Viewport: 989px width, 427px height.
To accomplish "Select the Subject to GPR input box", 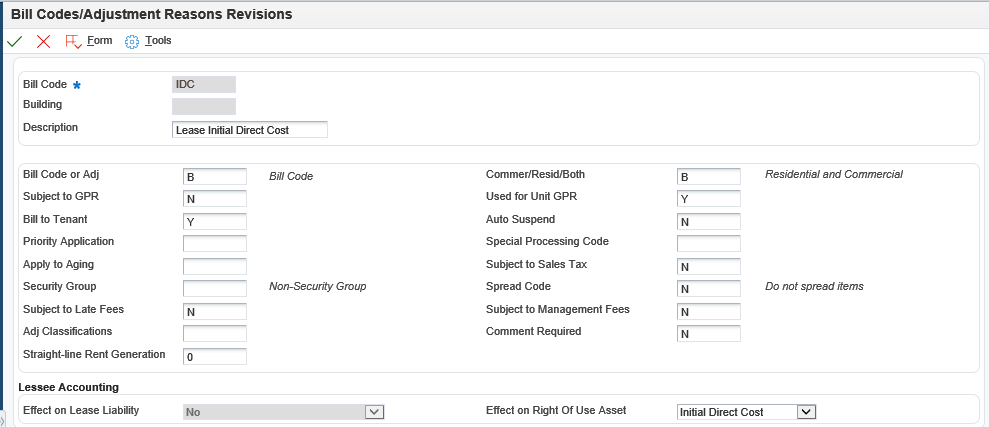I will [x=215, y=198].
